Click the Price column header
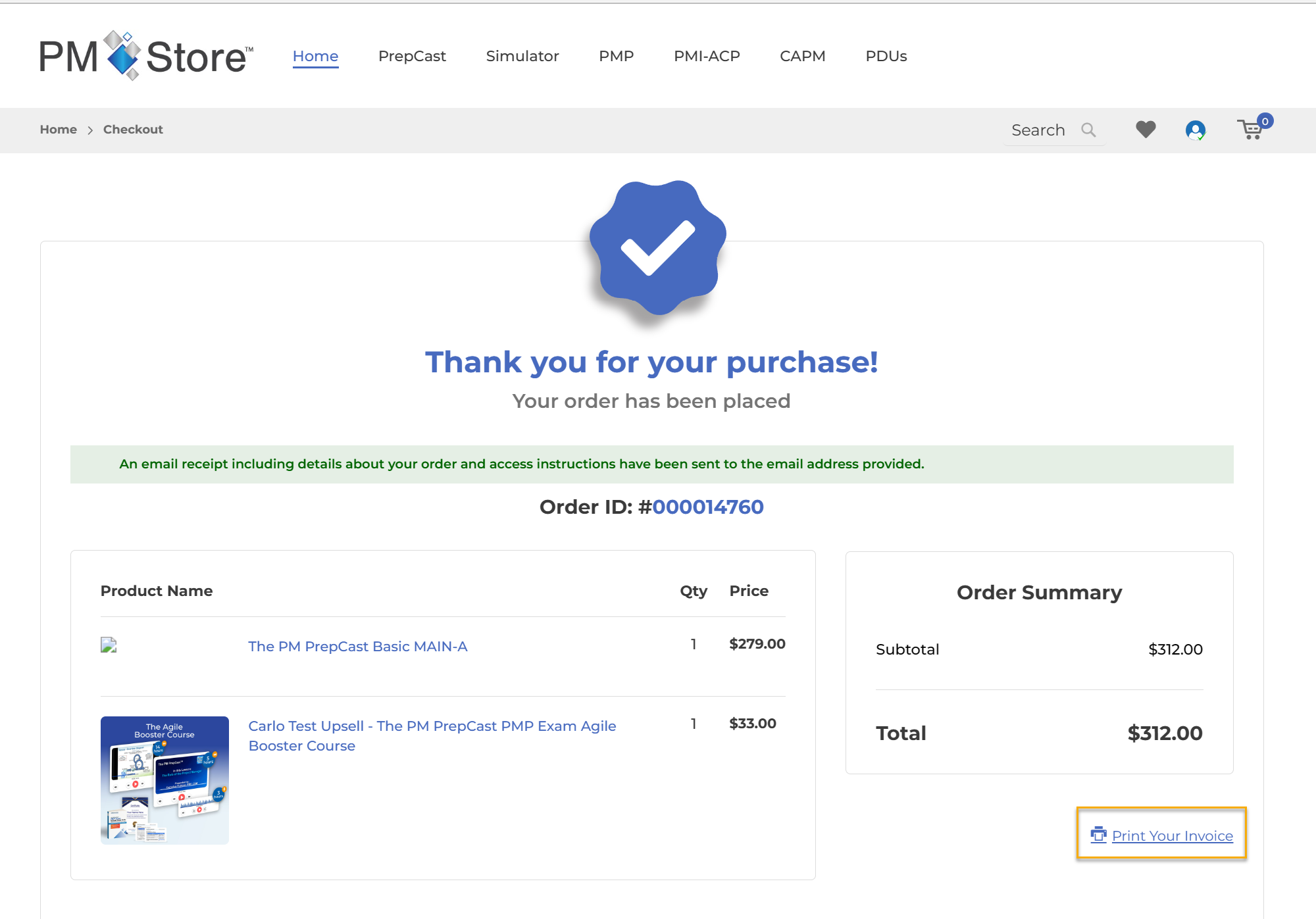Image resolution: width=1316 pixels, height=919 pixels. 749,591
